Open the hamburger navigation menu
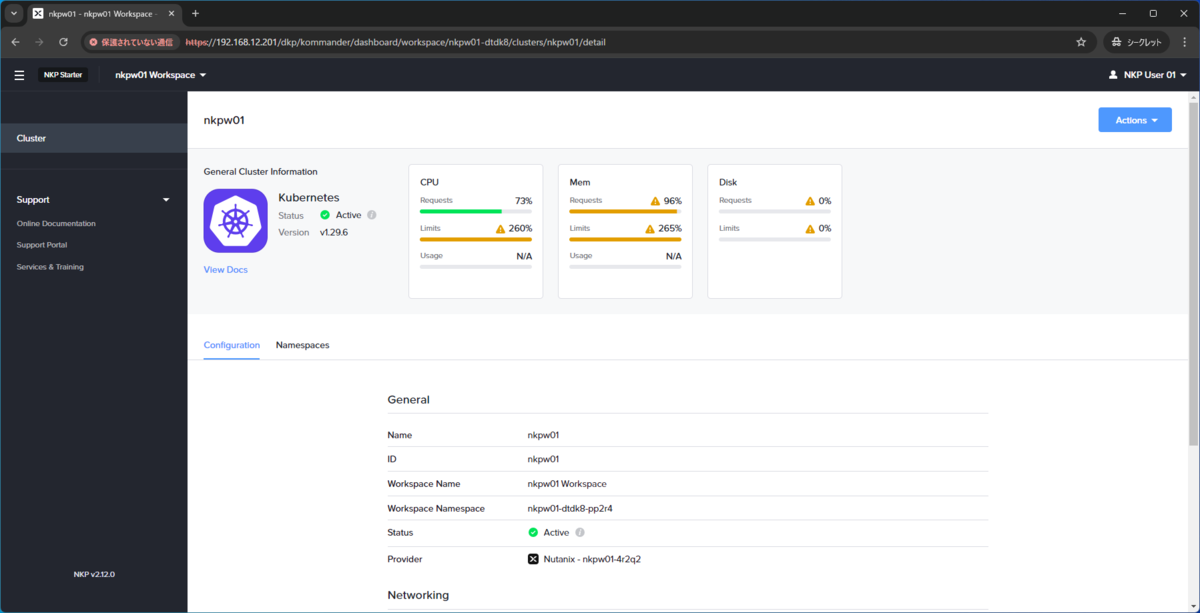Screen dimensions: 1200x613 tap(19, 75)
